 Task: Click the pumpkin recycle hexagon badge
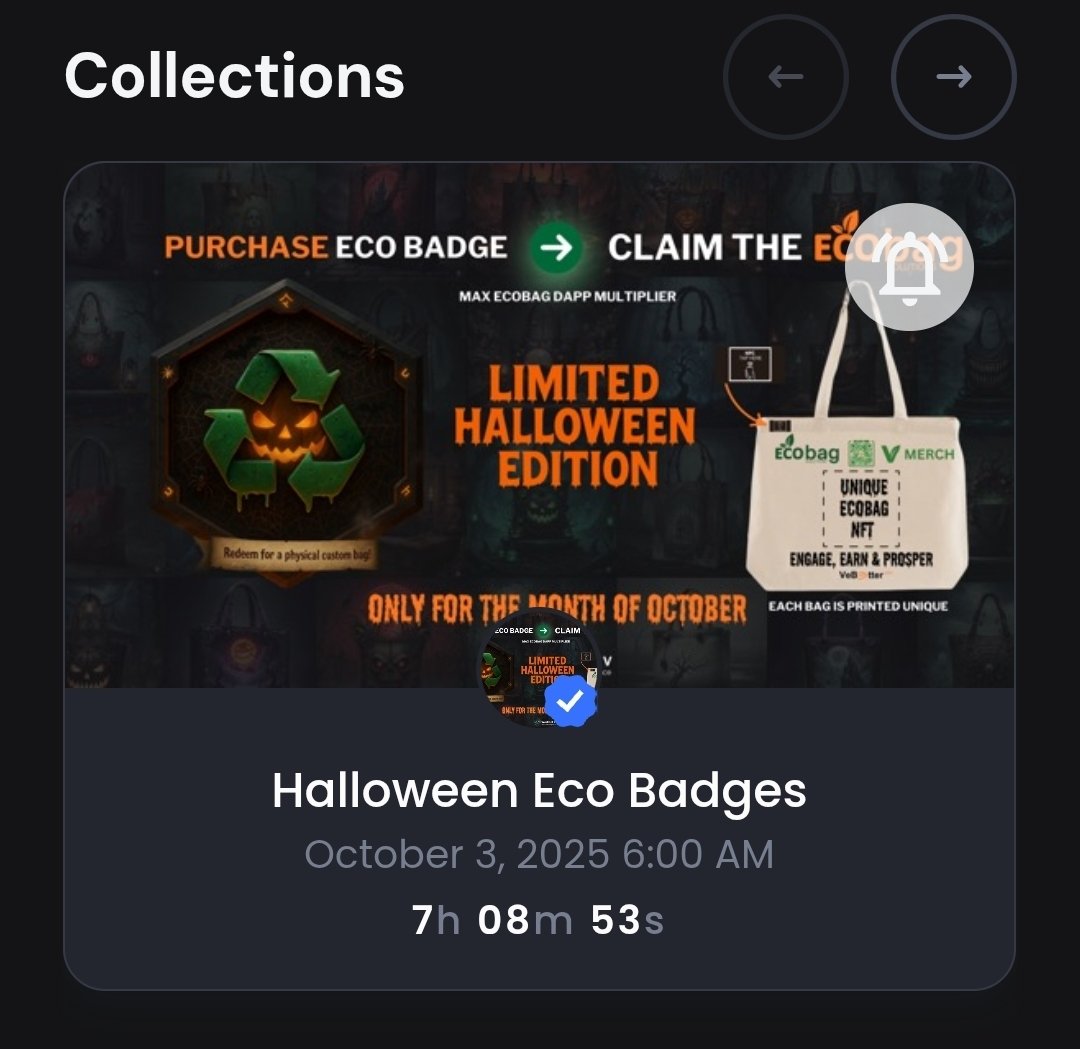(x=283, y=423)
